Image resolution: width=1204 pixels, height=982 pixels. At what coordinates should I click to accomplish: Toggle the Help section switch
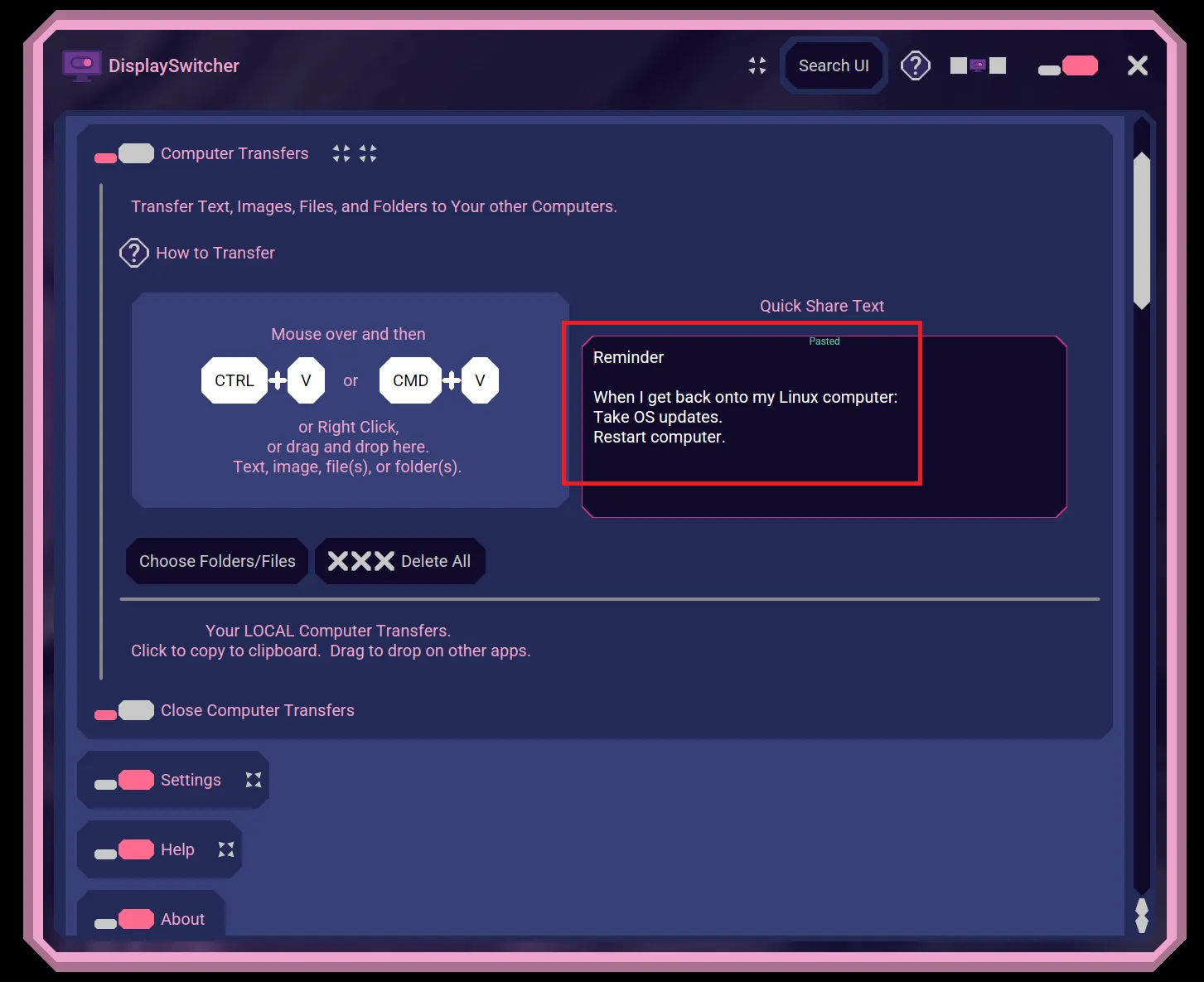tap(124, 850)
